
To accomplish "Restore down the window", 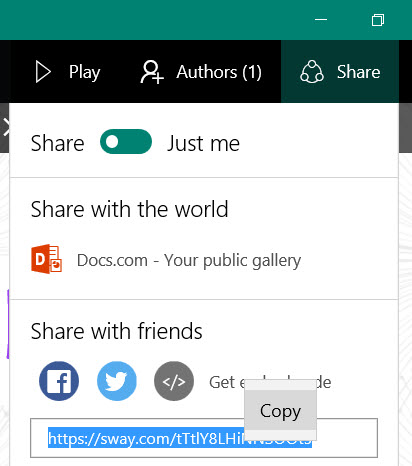I will pos(378,20).
